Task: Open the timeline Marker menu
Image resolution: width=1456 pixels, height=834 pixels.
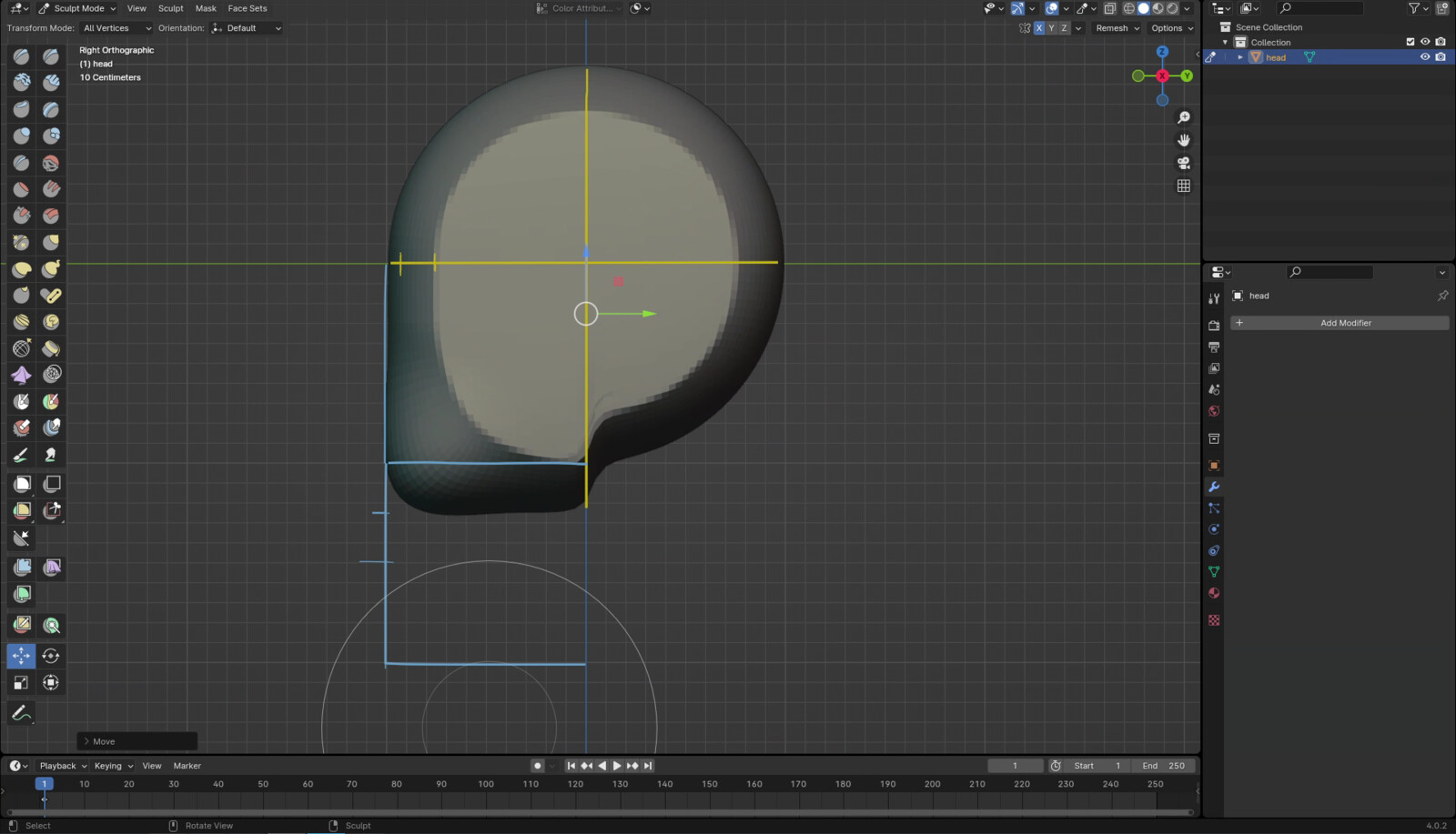Action: (x=187, y=766)
